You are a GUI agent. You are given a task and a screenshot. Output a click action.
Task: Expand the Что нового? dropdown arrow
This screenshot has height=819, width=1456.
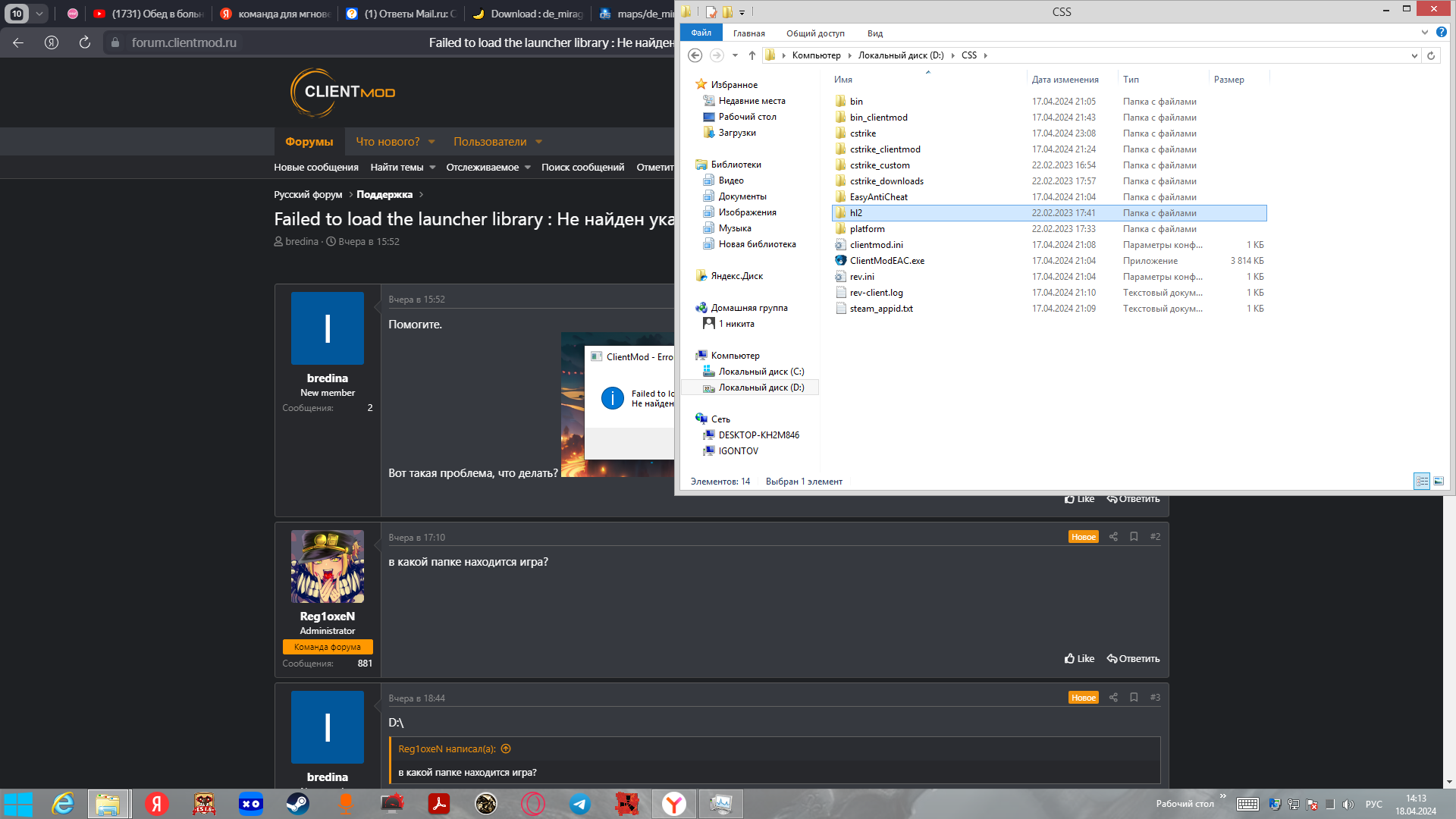(431, 142)
